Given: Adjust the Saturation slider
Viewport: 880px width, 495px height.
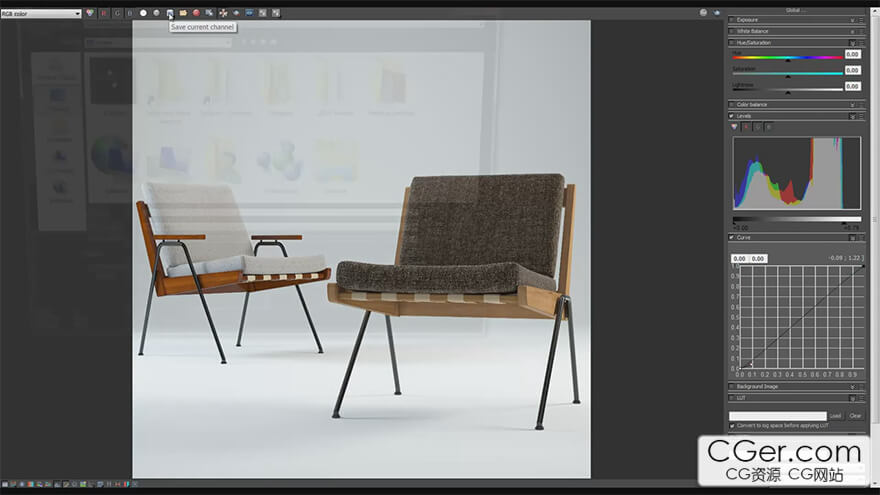Looking at the screenshot, I should pos(787,74).
